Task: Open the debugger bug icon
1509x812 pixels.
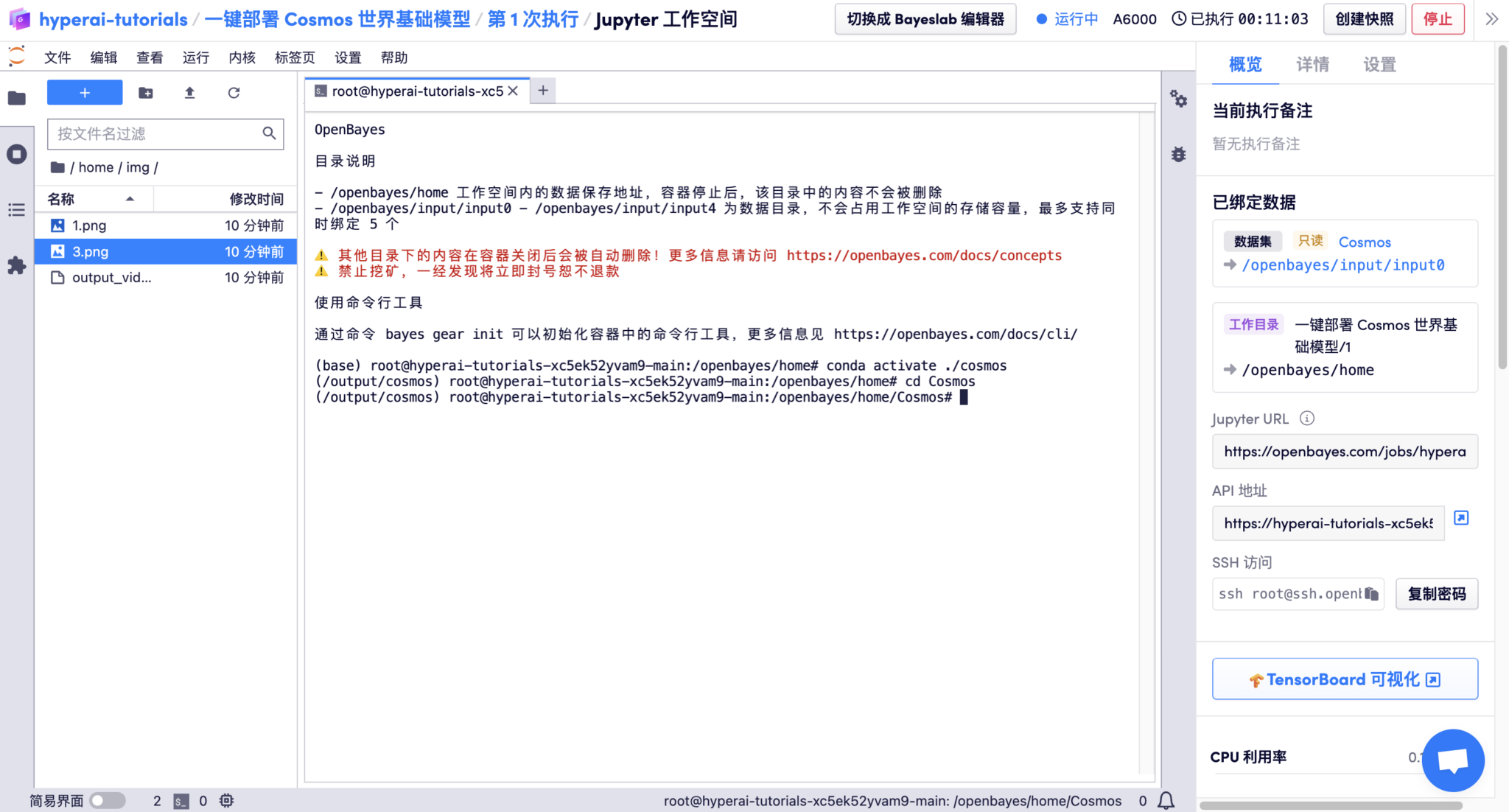Action: click(1178, 154)
